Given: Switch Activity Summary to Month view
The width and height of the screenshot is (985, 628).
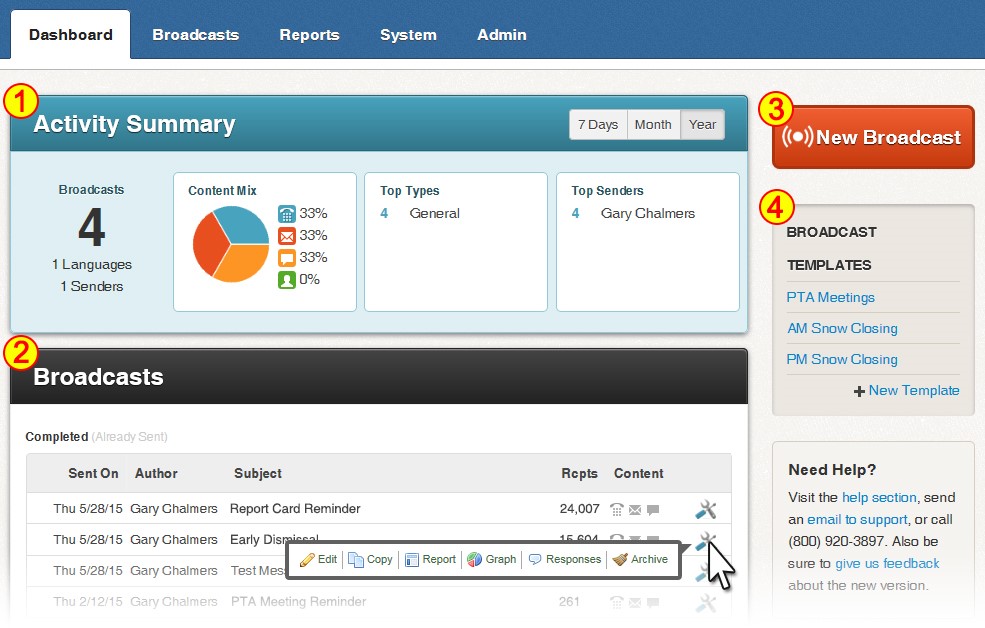Looking at the screenshot, I should pos(653,124).
